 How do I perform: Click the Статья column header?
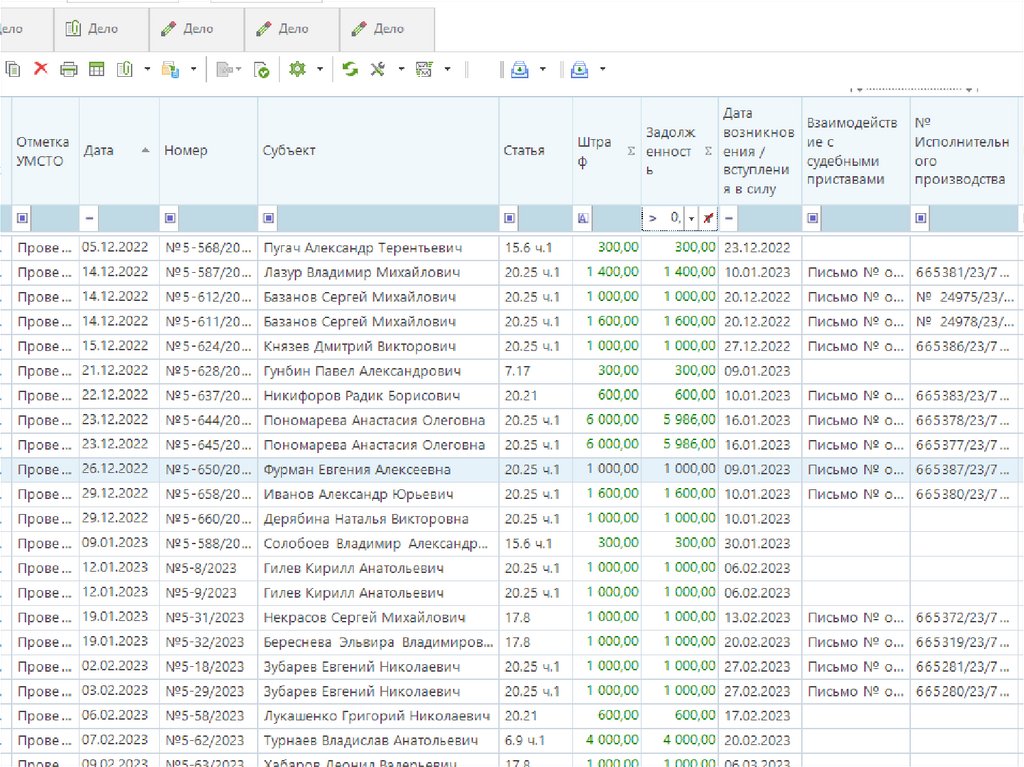[524, 151]
